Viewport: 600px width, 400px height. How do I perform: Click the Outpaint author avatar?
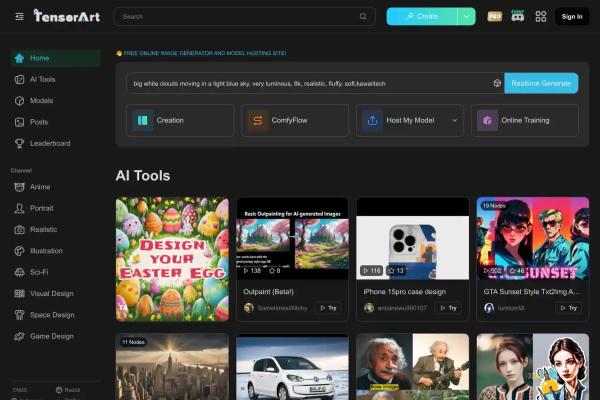pos(249,308)
